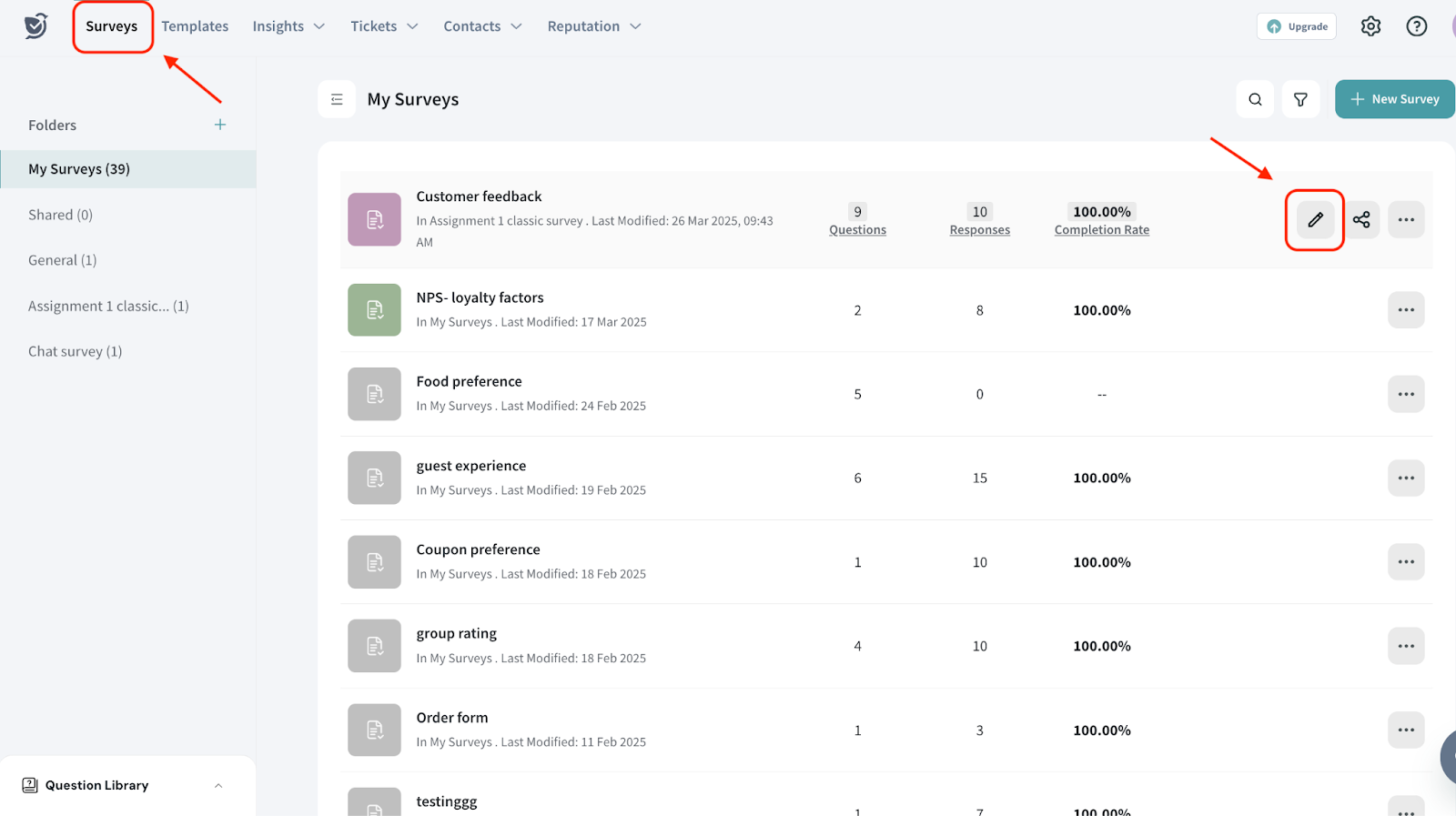Open the Reputation dropdown menu

[x=594, y=26]
